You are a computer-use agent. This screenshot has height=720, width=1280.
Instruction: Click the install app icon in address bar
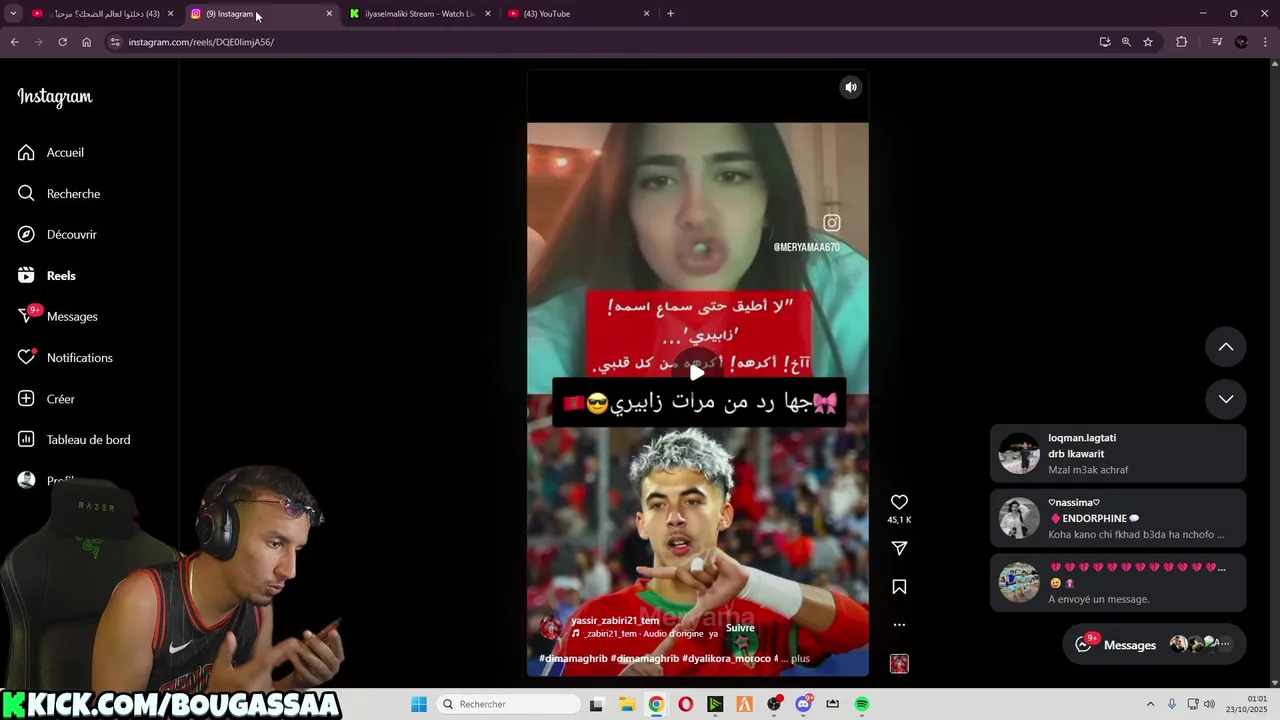pos(1104,42)
